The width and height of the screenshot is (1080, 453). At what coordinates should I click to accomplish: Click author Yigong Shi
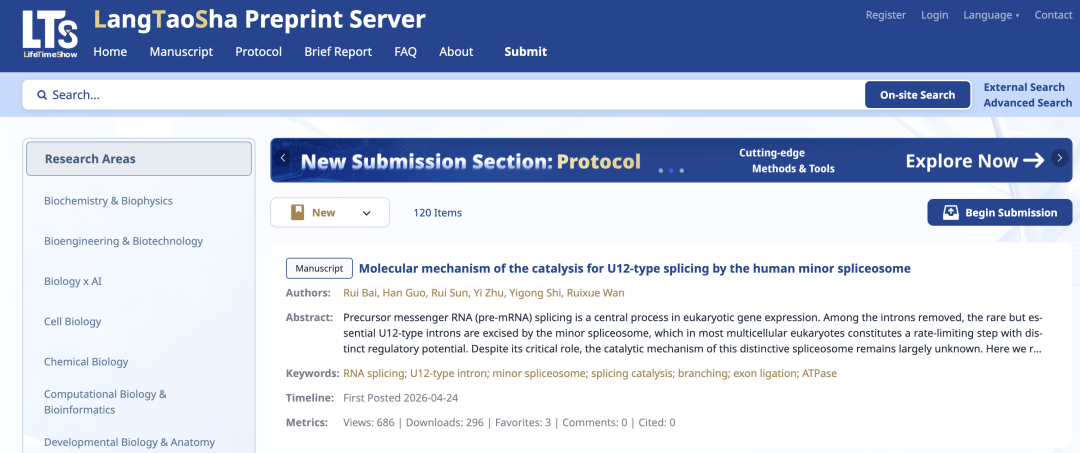[x=534, y=293]
